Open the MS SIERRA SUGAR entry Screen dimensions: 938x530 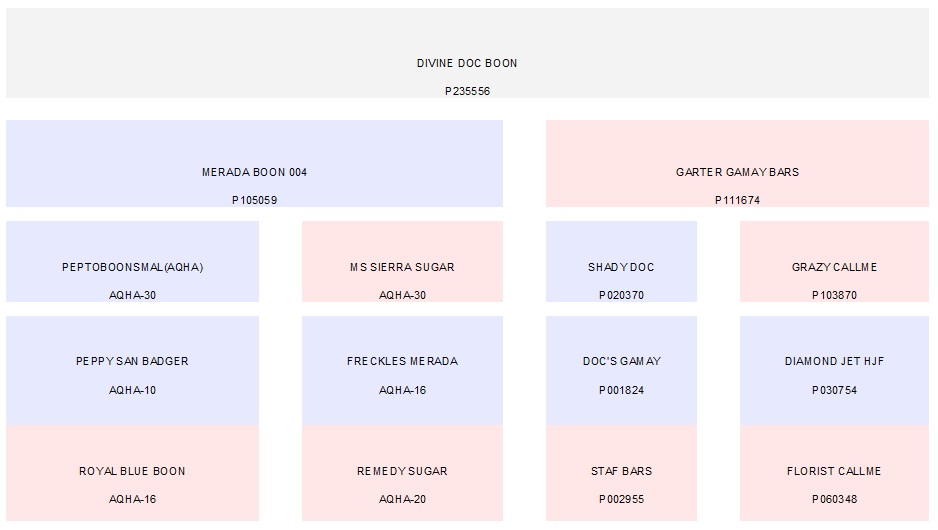coord(402,267)
